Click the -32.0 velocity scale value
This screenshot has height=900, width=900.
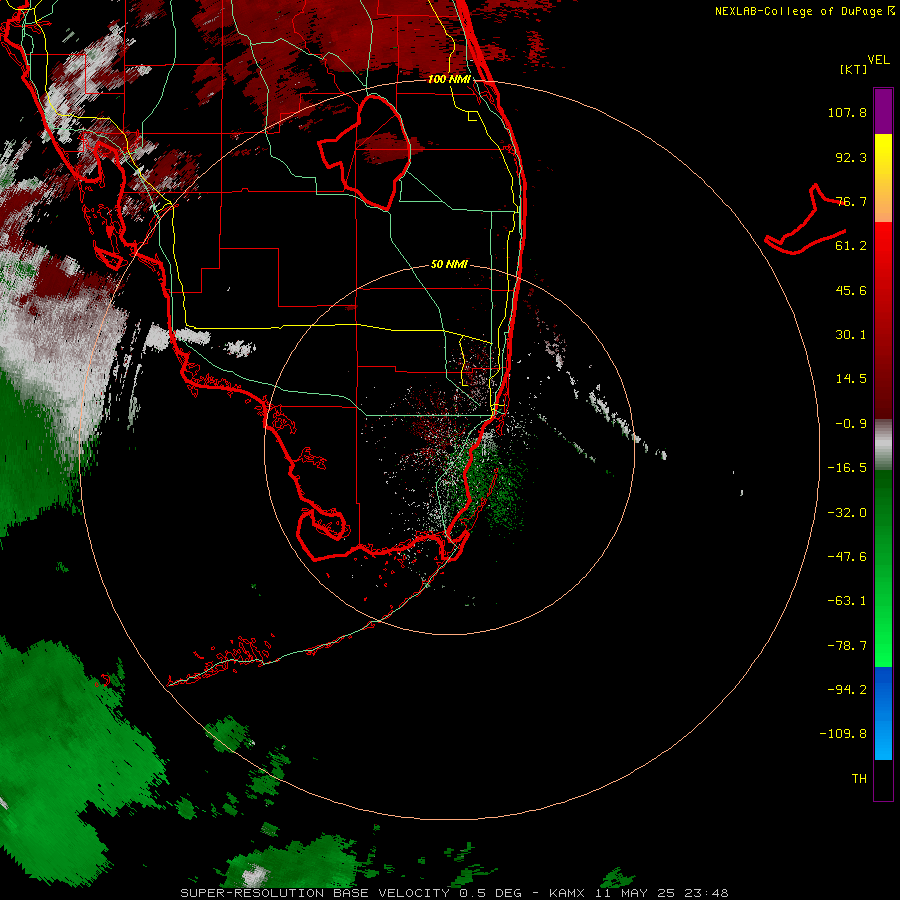pyautogui.click(x=847, y=513)
